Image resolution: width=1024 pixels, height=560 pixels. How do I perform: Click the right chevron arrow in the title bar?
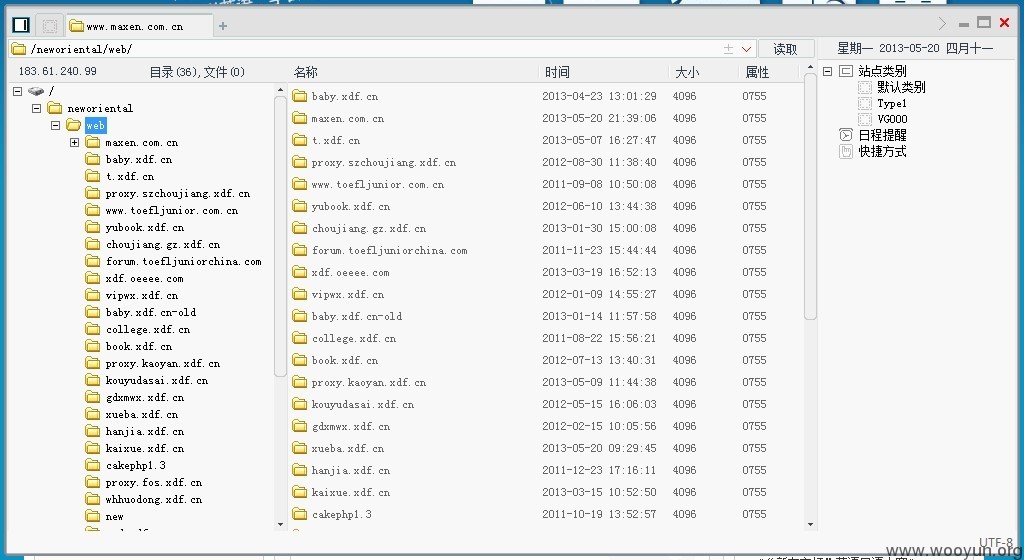click(942, 23)
